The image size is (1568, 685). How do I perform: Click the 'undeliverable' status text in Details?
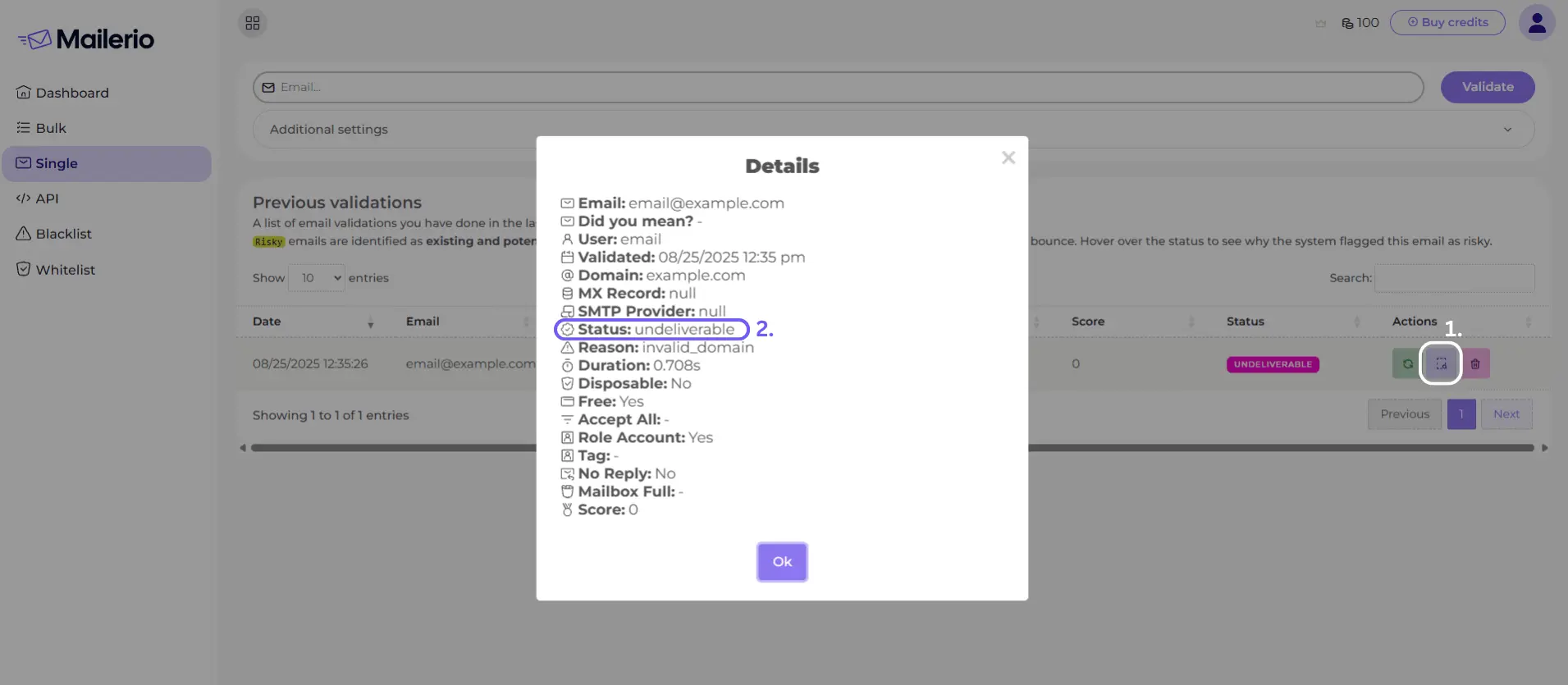pyautogui.click(x=684, y=329)
